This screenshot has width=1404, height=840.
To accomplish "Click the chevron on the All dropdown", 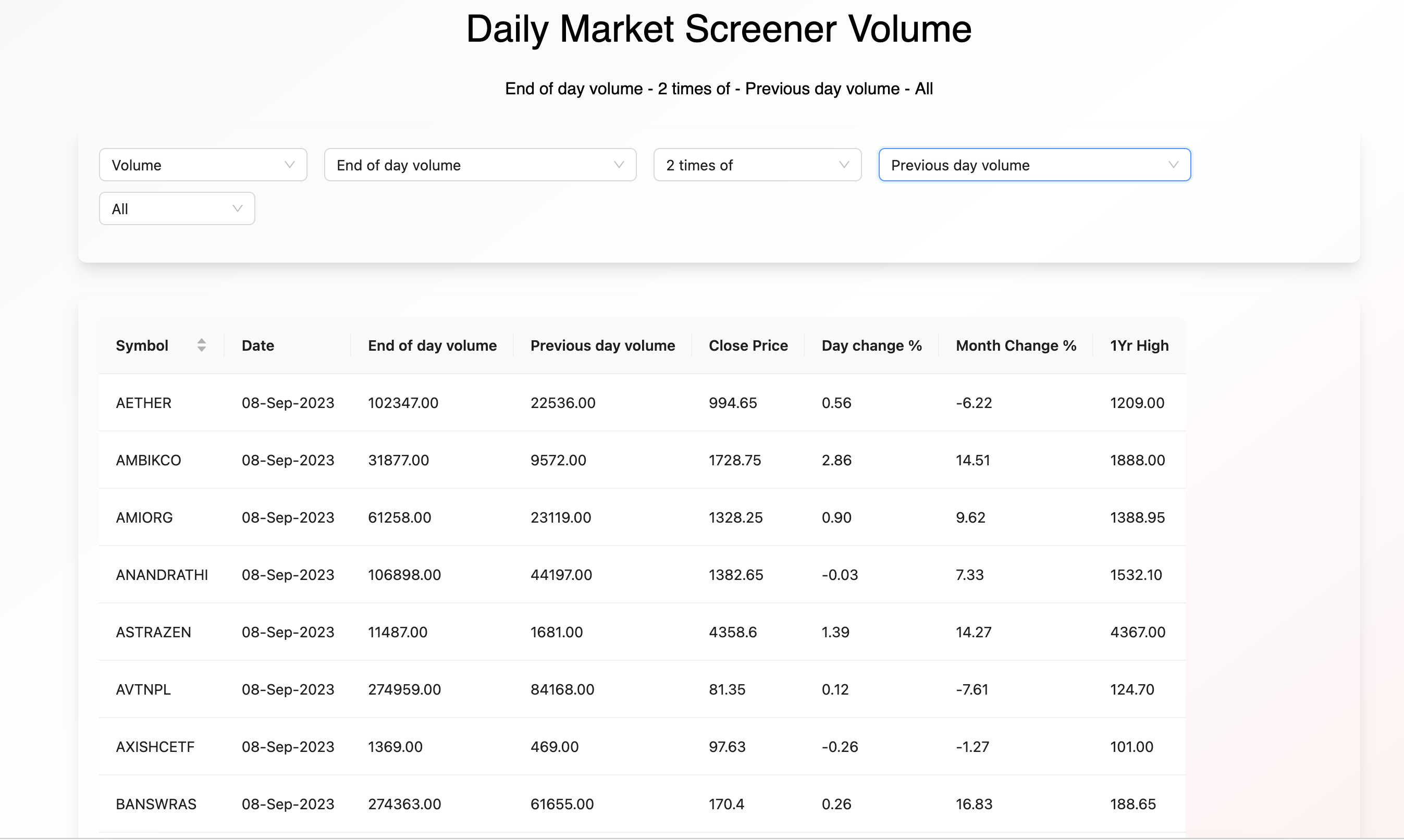I will click(238, 208).
